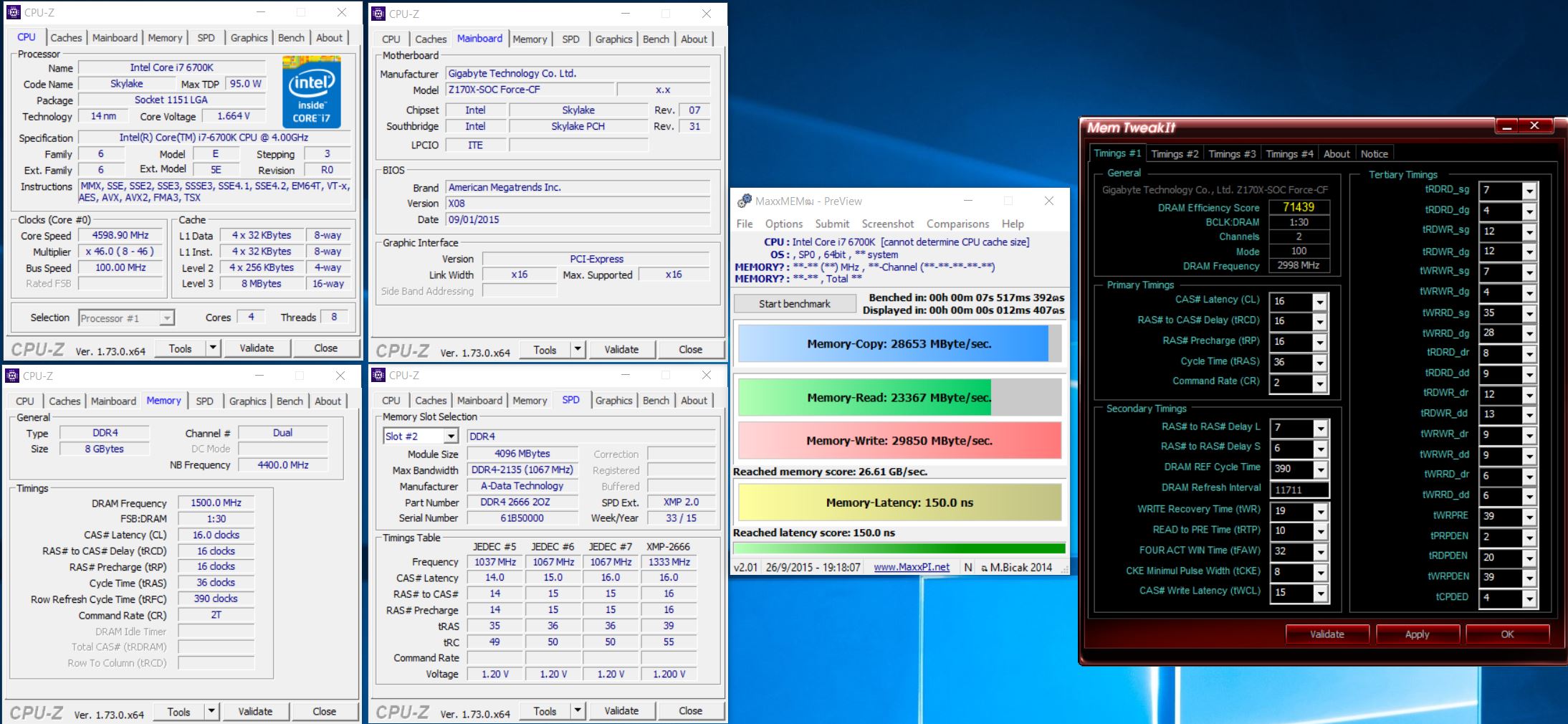Switch to Timings #2 tab in Mem TweakIt

click(1175, 154)
